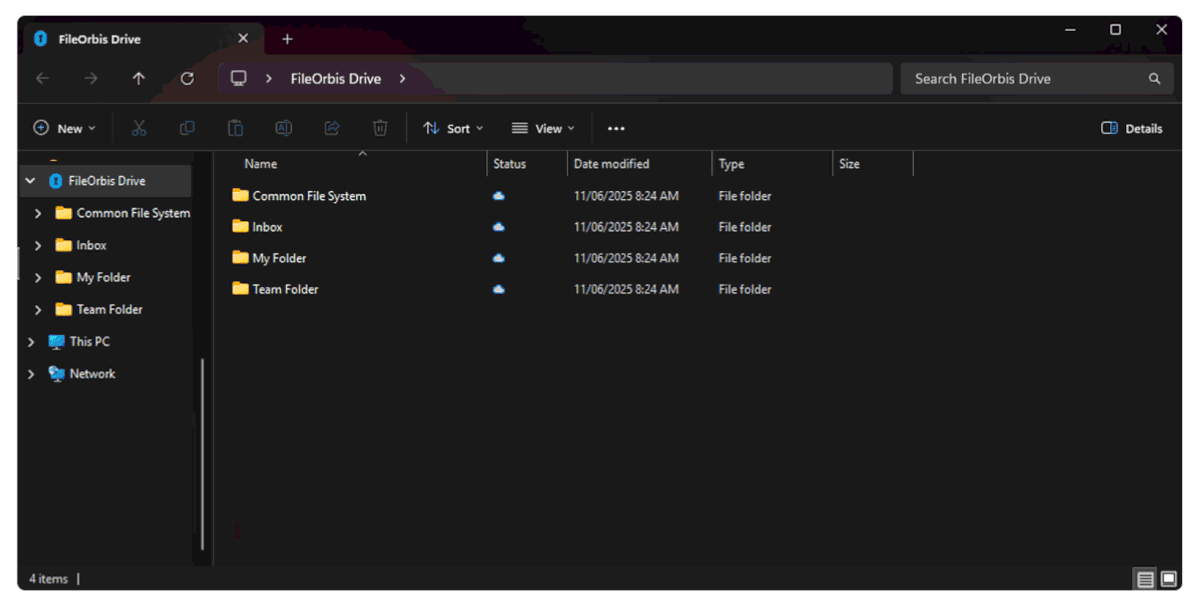Click the Cut scissors icon
Image resolution: width=1200 pixels, height=606 pixels.
139,128
